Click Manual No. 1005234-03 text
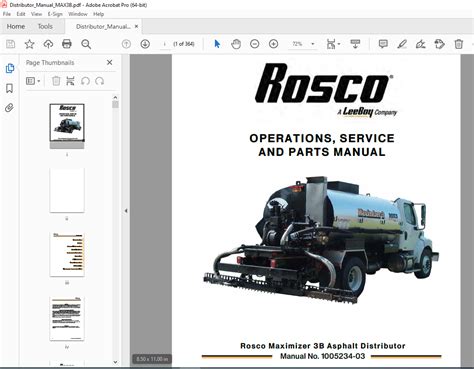Screen dimensions: 474x369 322,356
